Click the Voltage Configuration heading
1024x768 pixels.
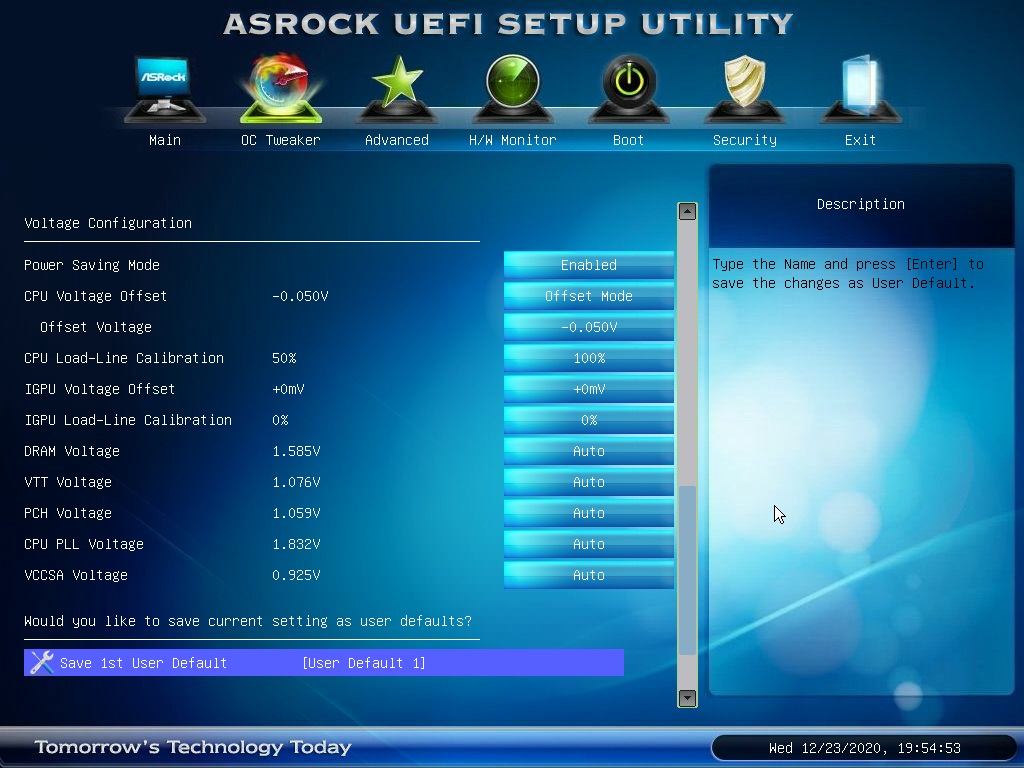pos(108,223)
